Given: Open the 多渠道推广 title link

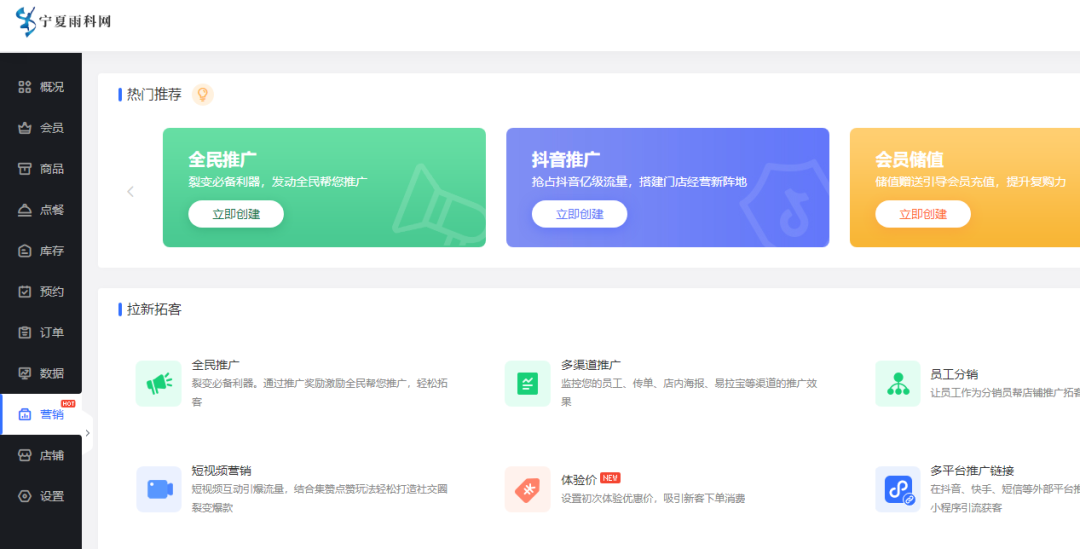Looking at the screenshot, I should point(591,364).
